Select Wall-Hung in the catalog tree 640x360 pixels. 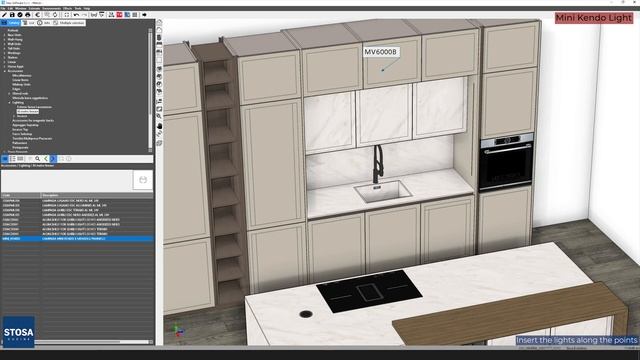(x=15, y=40)
